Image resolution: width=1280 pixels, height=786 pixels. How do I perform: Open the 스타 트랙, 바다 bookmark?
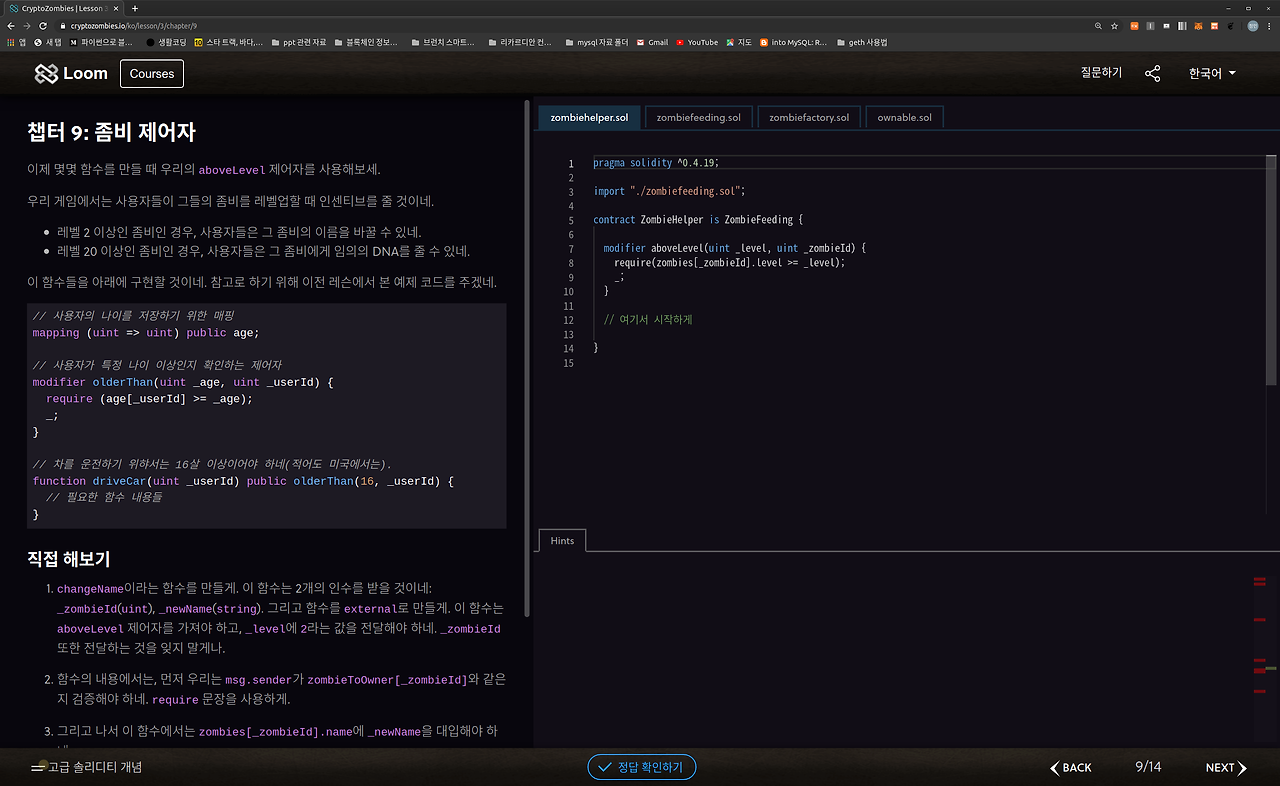[229, 42]
